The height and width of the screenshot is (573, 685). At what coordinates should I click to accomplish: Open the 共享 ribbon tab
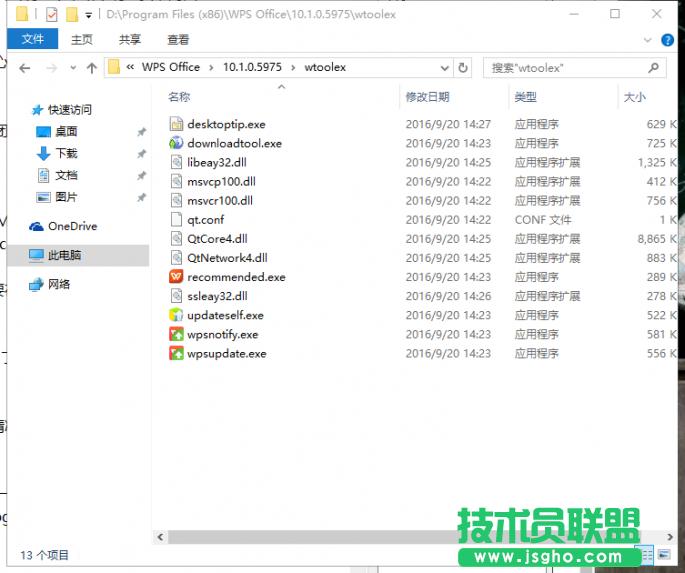pos(130,40)
